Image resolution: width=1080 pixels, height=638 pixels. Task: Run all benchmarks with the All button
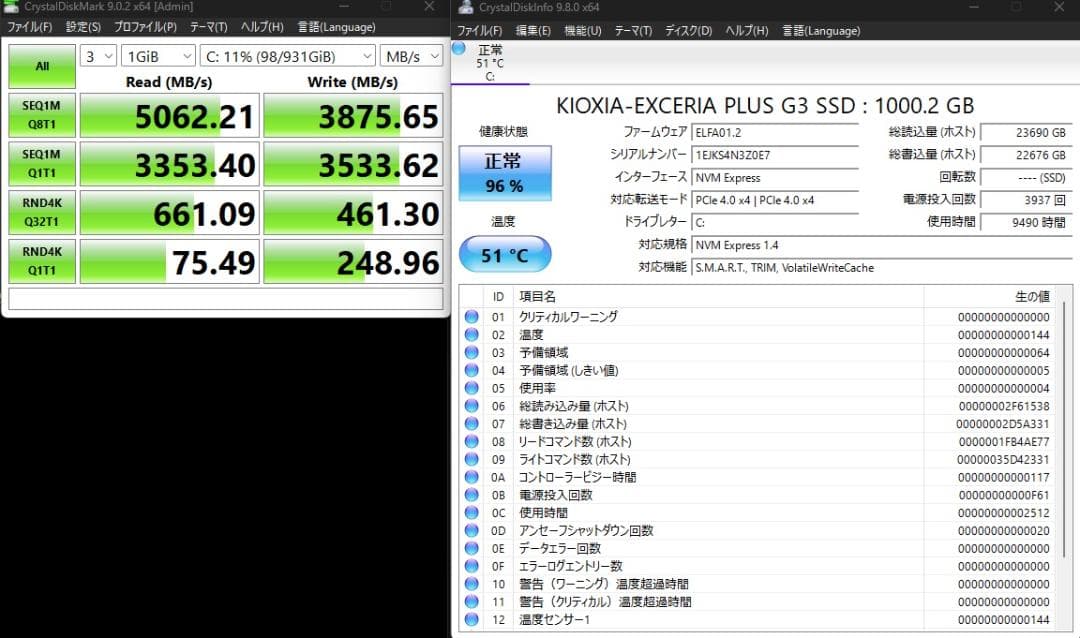tap(42, 66)
